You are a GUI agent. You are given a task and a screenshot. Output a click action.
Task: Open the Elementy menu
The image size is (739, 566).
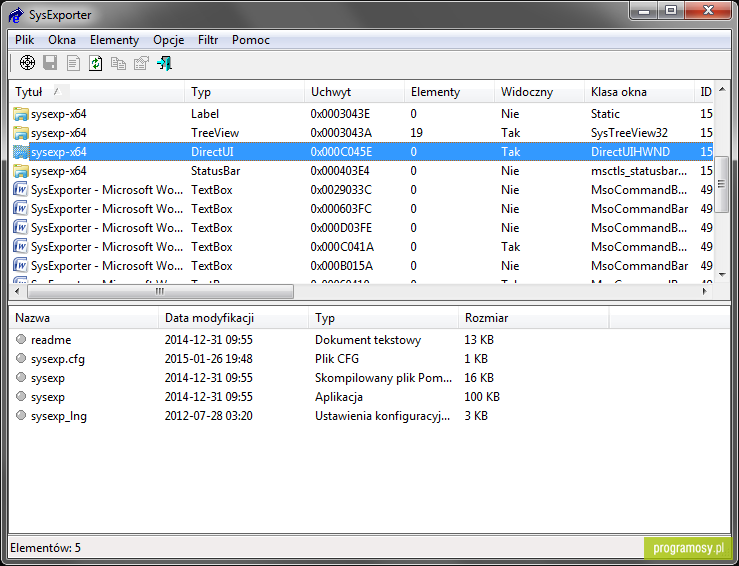tap(115, 40)
